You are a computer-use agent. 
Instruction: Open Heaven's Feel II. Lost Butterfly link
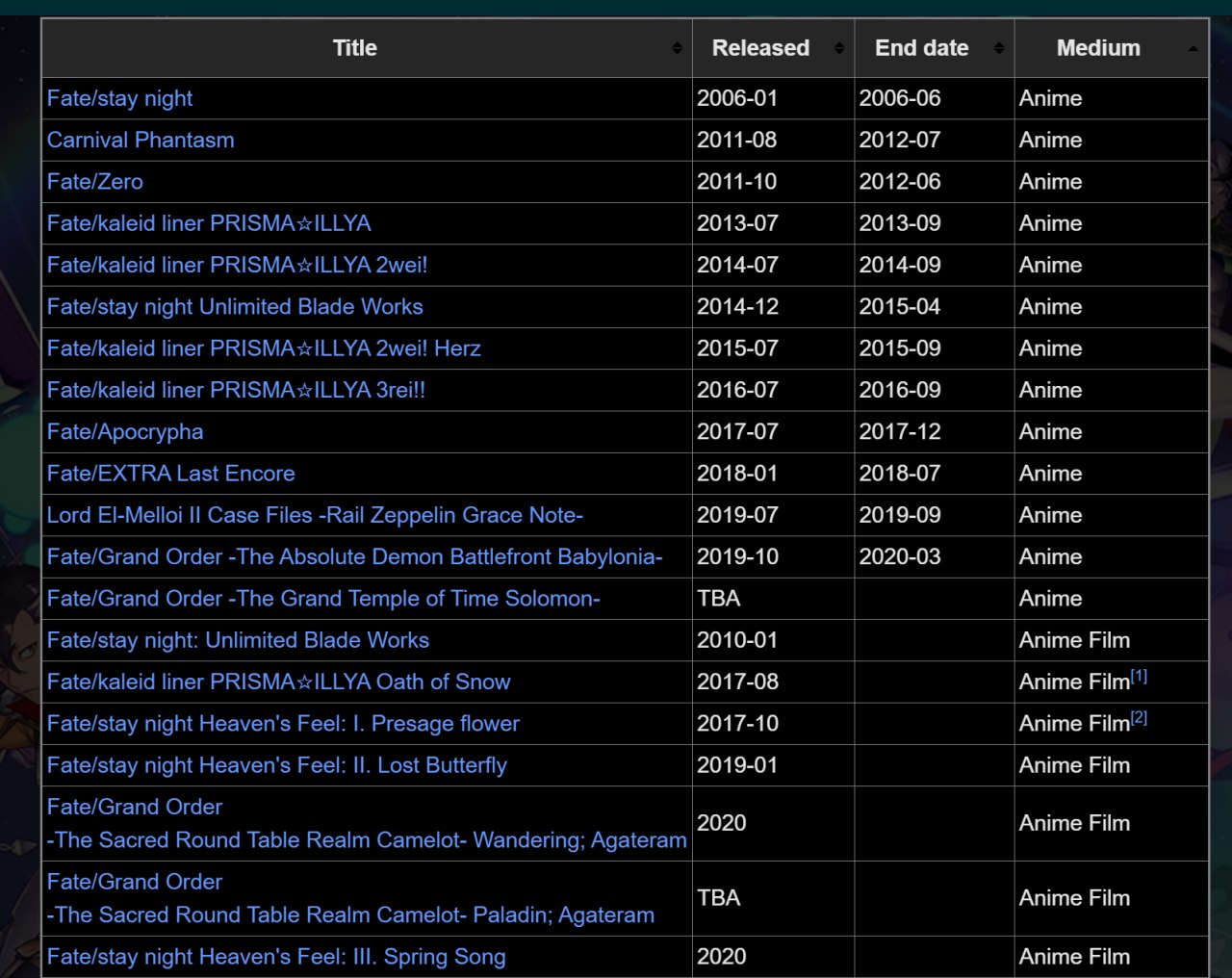point(277,765)
